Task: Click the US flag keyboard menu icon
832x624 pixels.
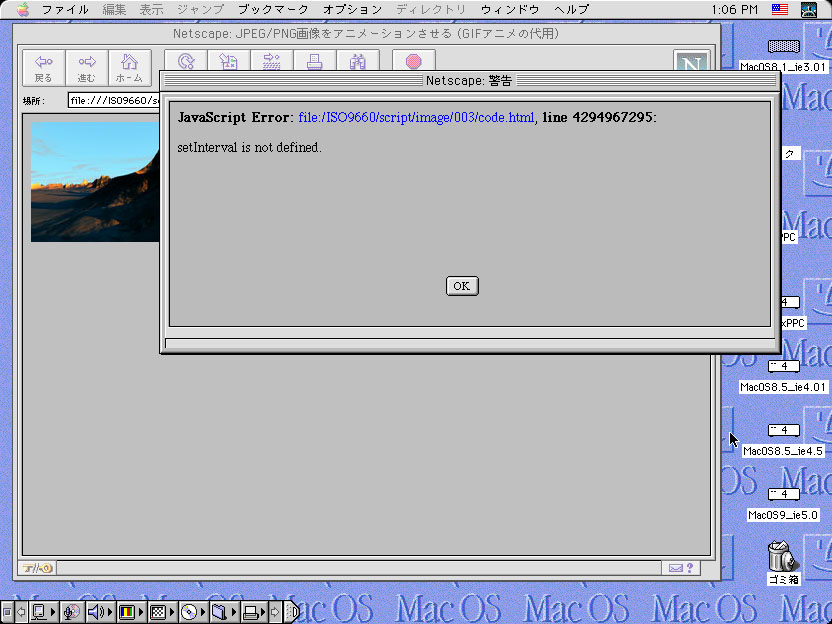Action: coord(780,10)
